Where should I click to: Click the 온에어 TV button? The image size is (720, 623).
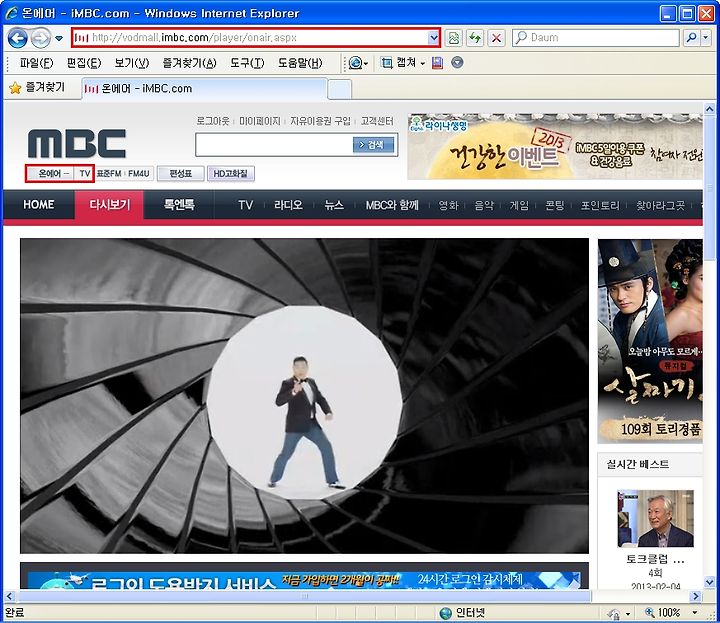tap(60, 174)
